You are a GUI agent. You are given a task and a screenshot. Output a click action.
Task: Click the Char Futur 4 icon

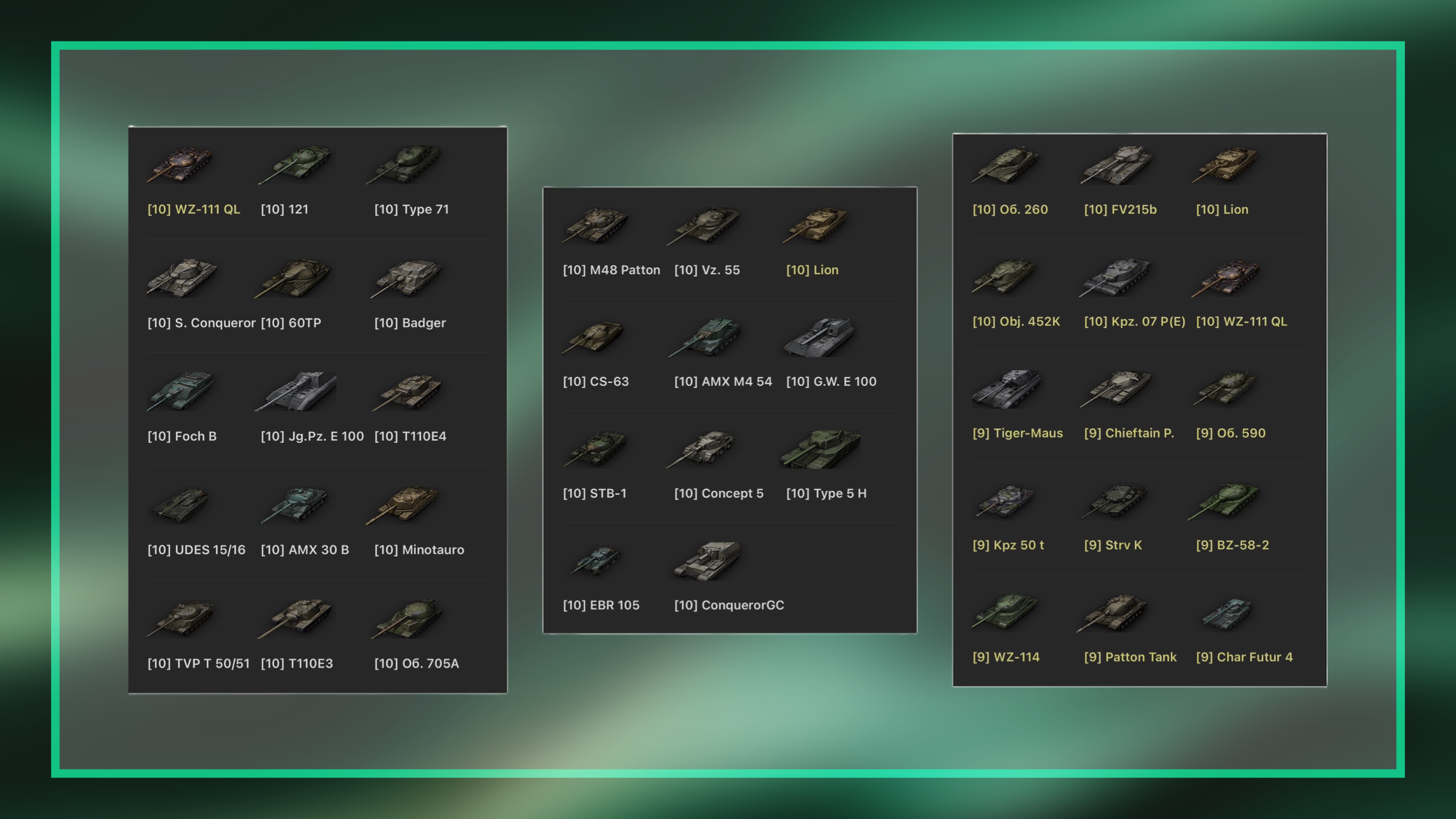(1226, 613)
